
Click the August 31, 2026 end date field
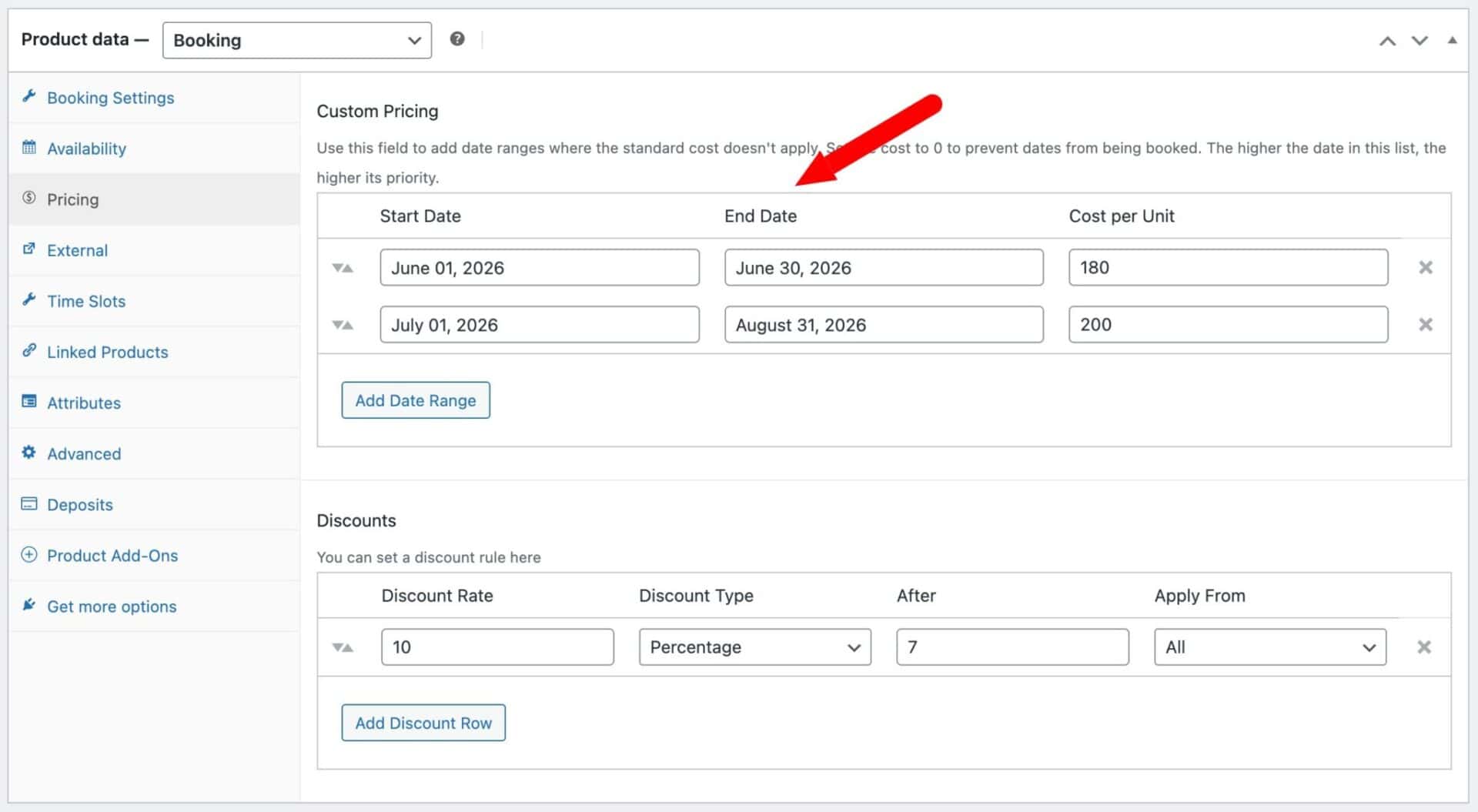click(884, 324)
